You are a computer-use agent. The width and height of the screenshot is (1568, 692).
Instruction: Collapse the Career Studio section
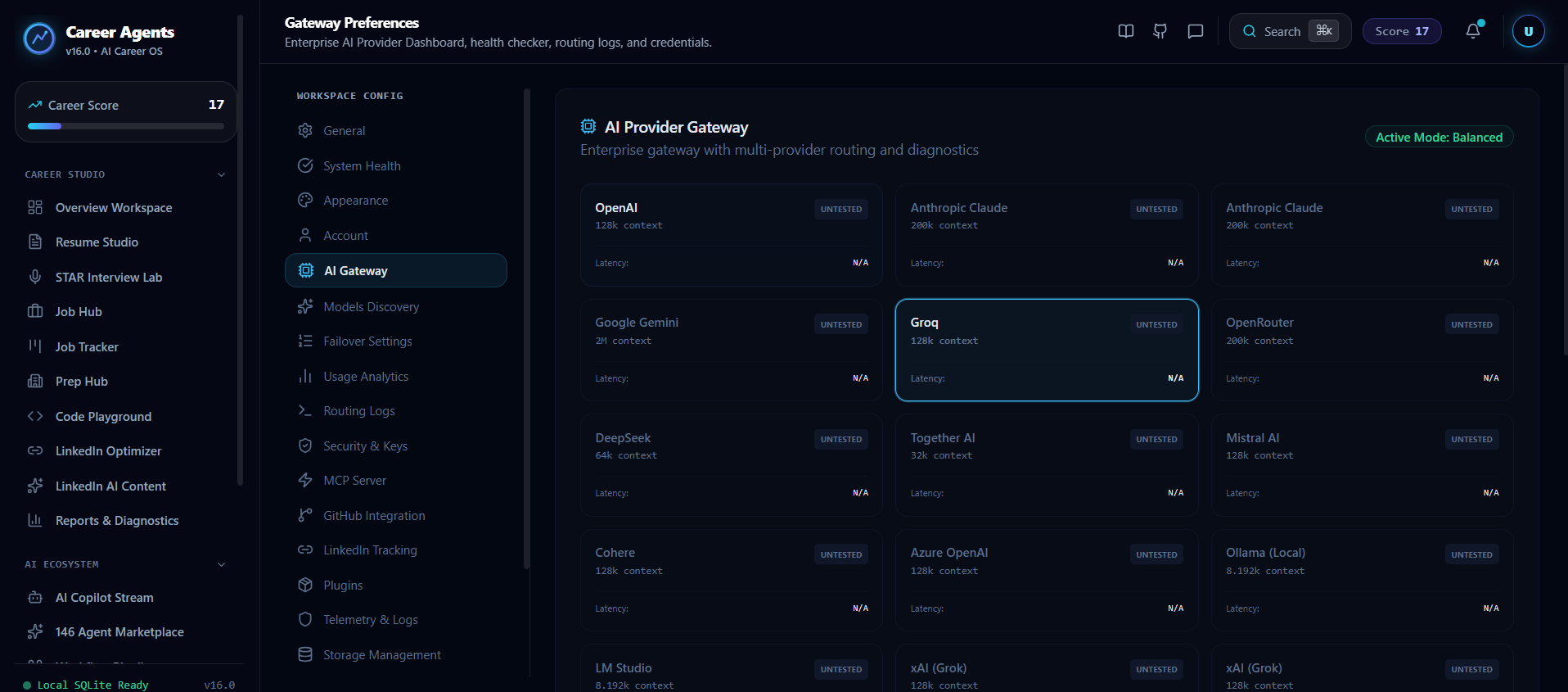[221, 174]
